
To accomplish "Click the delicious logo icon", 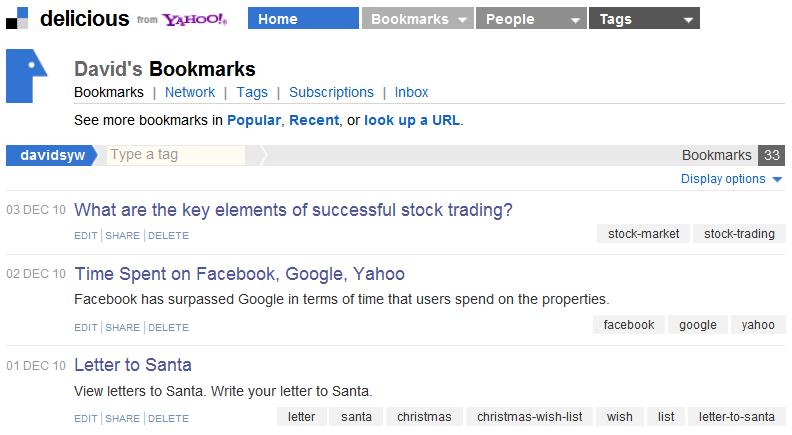I will (x=17, y=18).
